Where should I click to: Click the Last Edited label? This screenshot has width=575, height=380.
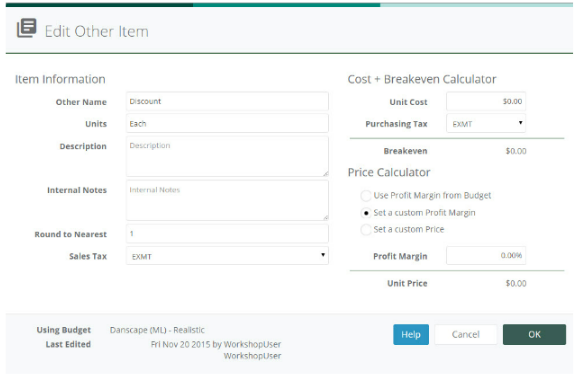(x=68, y=344)
